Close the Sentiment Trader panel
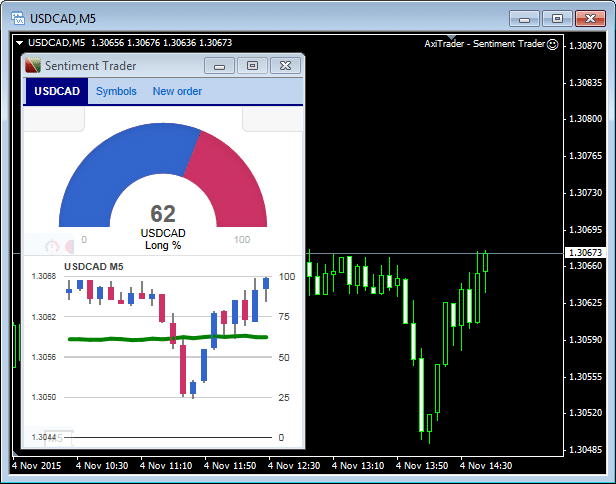 tap(286, 66)
